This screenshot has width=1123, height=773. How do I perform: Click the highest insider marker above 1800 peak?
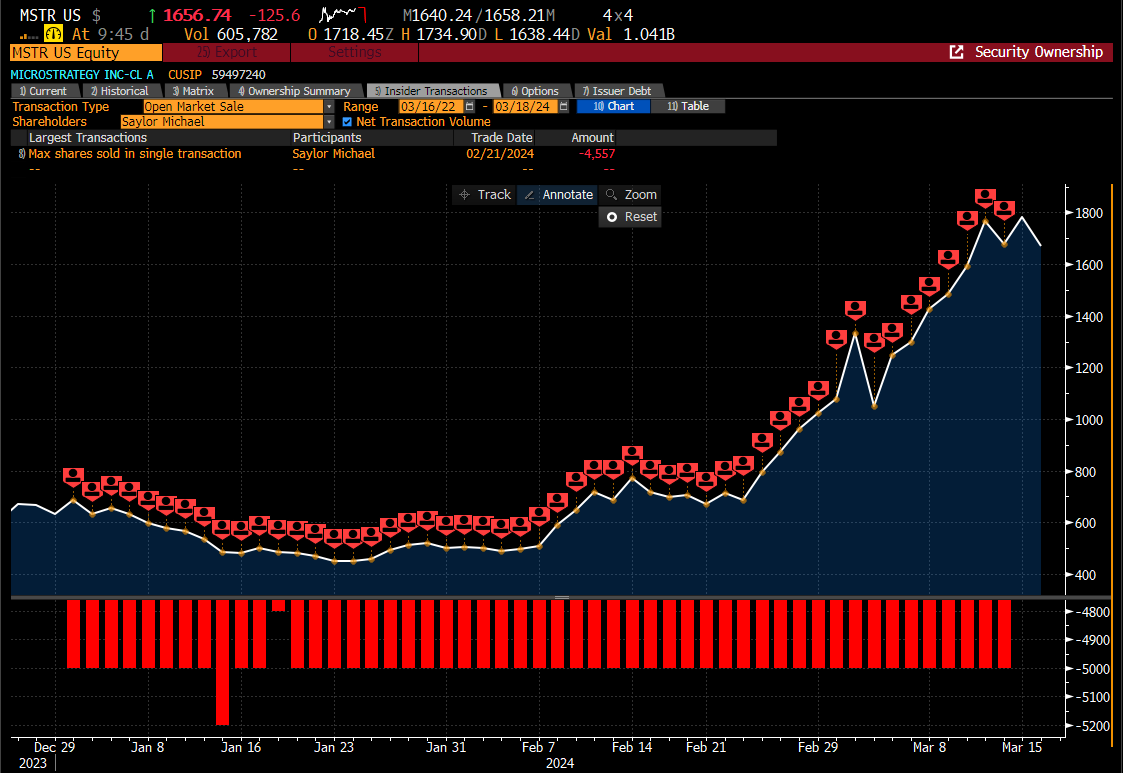click(985, 198)
